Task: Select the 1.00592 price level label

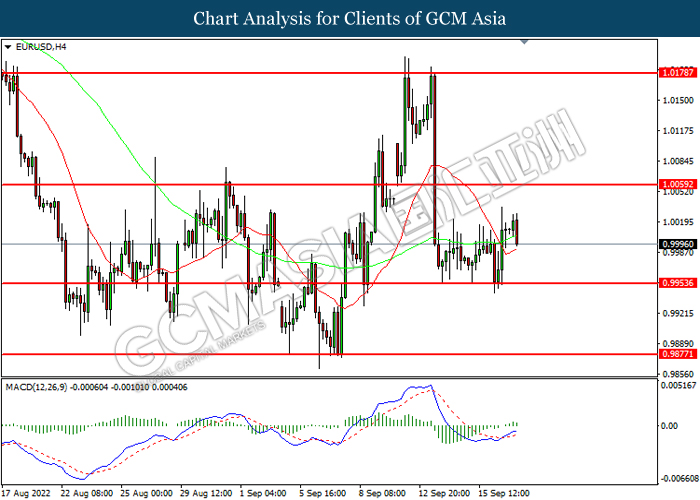Action: click(x=677, y=184)
